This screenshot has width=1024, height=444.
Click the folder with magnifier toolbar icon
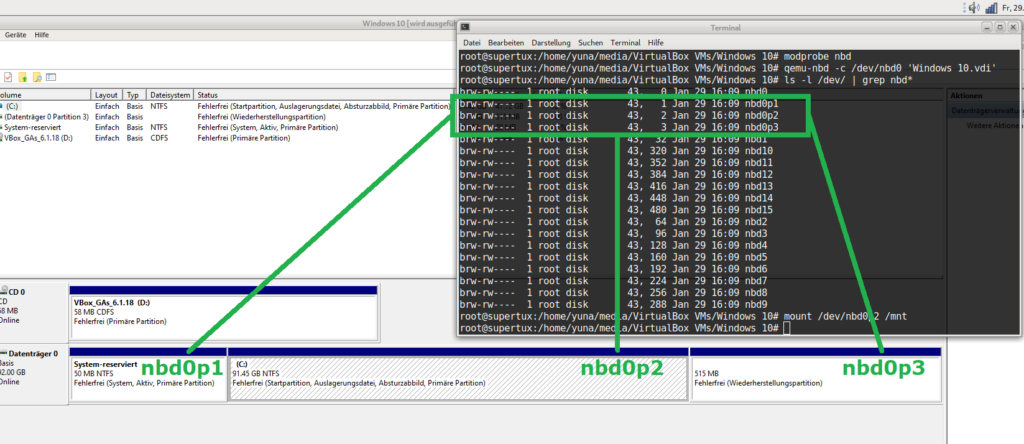click(37, 77)
